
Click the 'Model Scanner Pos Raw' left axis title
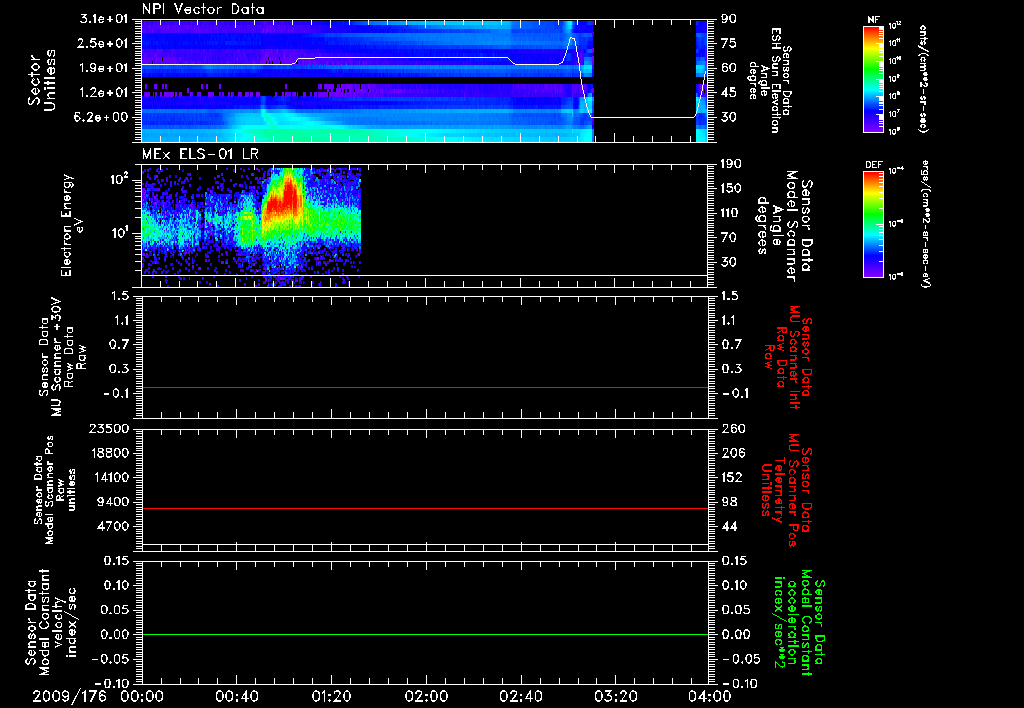click(56, 490)
